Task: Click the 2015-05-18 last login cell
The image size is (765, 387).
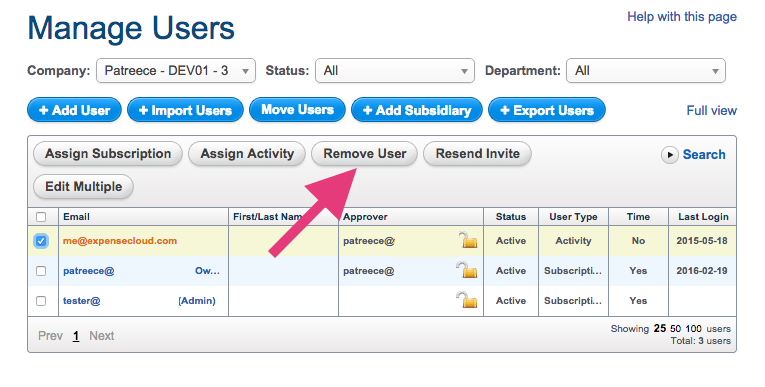Action: (x=702, y=241)
